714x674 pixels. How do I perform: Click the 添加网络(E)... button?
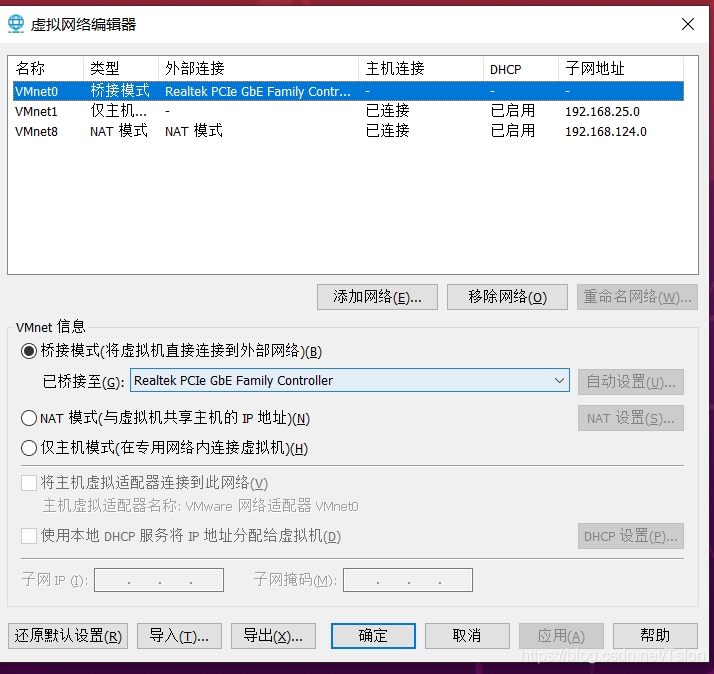[x=377, y=297]
